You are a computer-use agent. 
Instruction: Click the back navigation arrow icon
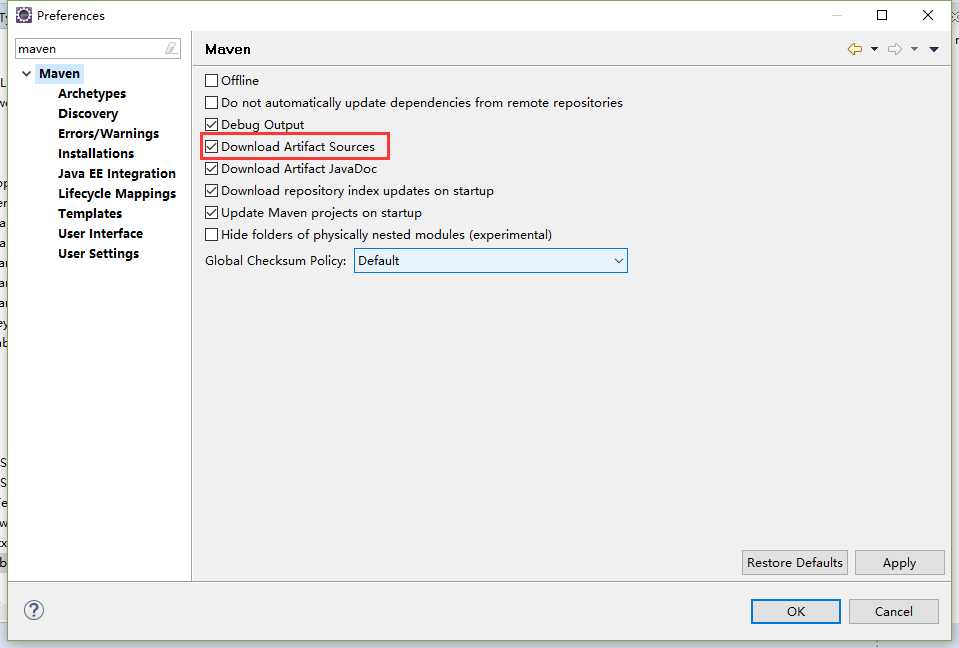click(855, 49)
